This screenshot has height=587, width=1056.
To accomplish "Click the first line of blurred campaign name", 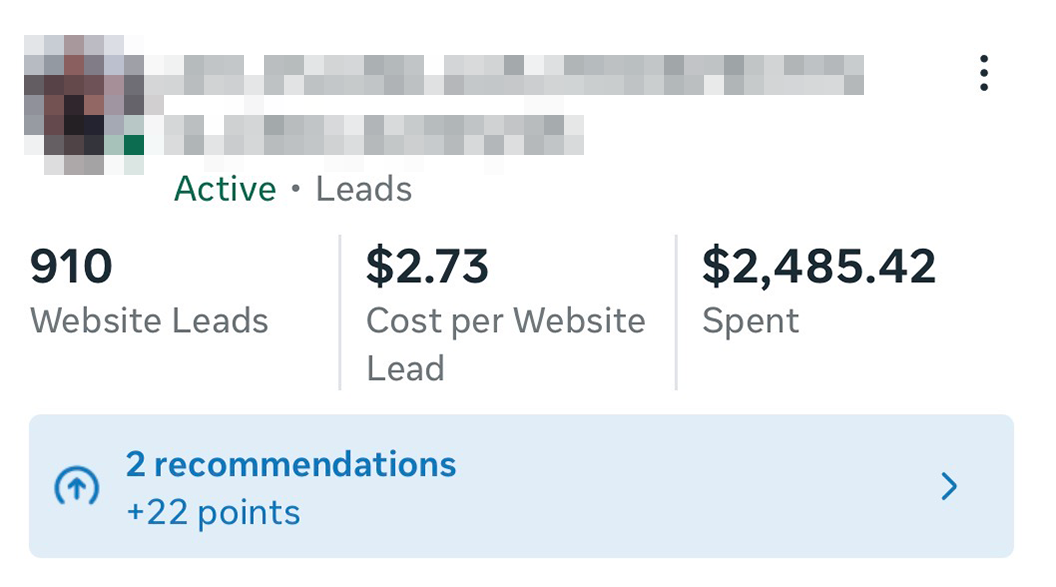I will click(x=510, y=74).
